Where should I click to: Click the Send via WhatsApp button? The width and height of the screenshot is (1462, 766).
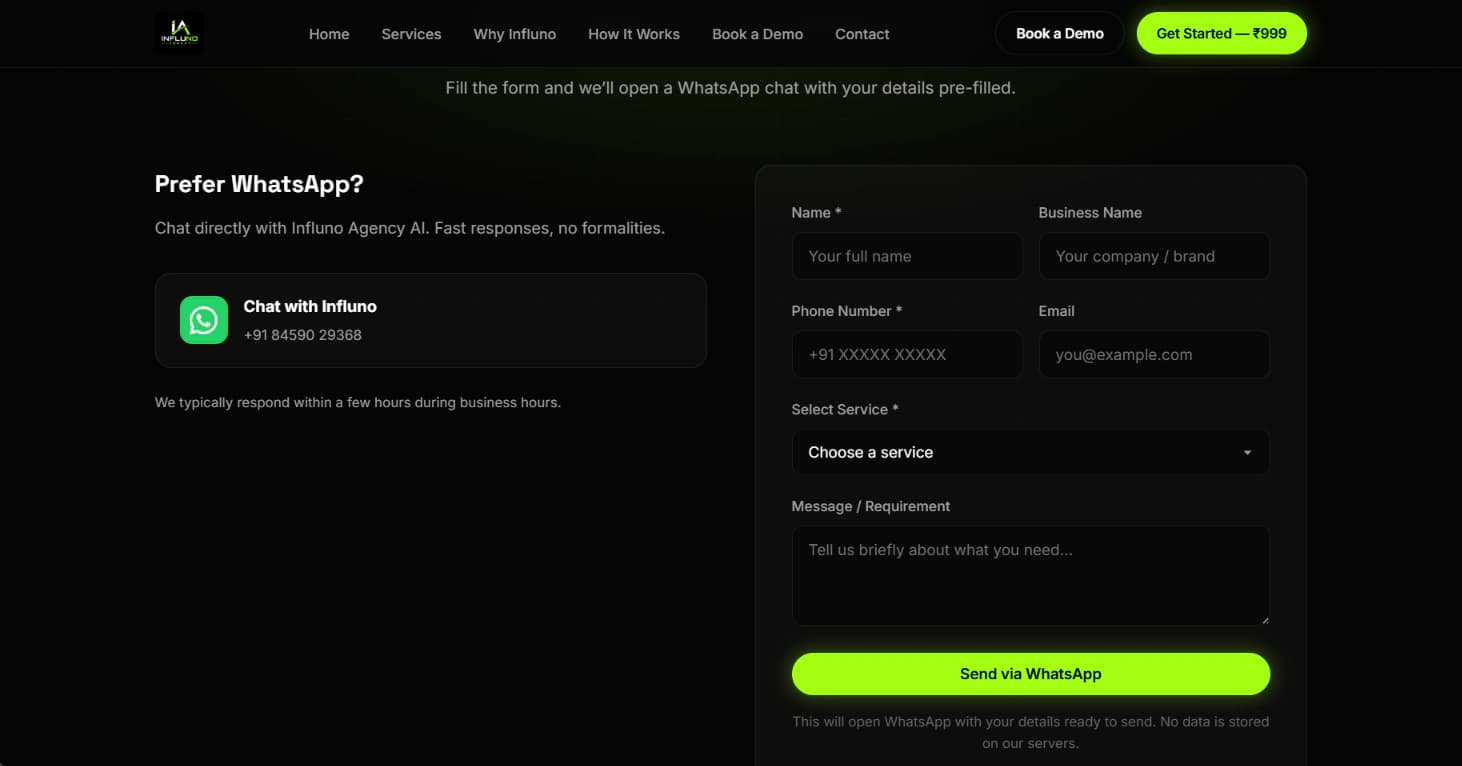[1030, 674]
